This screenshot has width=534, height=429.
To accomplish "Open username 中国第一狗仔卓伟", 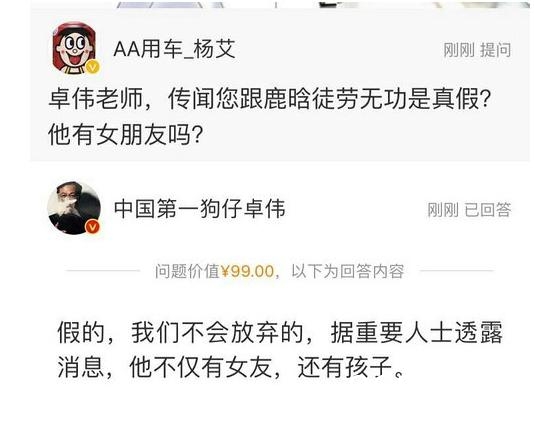I will tap(200, 209).
